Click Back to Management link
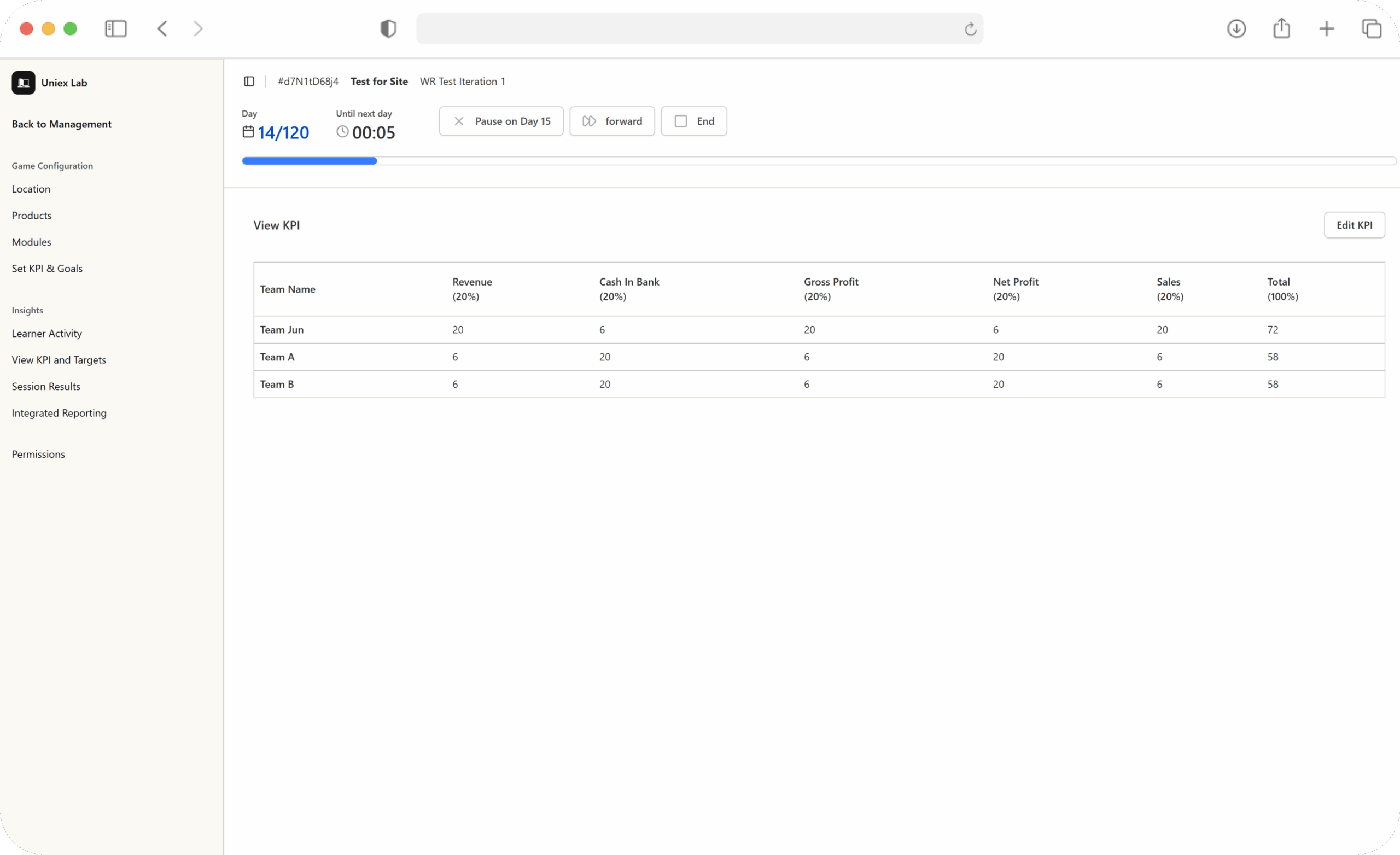This screenshot has width=1400, height=855. pyautogui.click(x=61, y=124)
